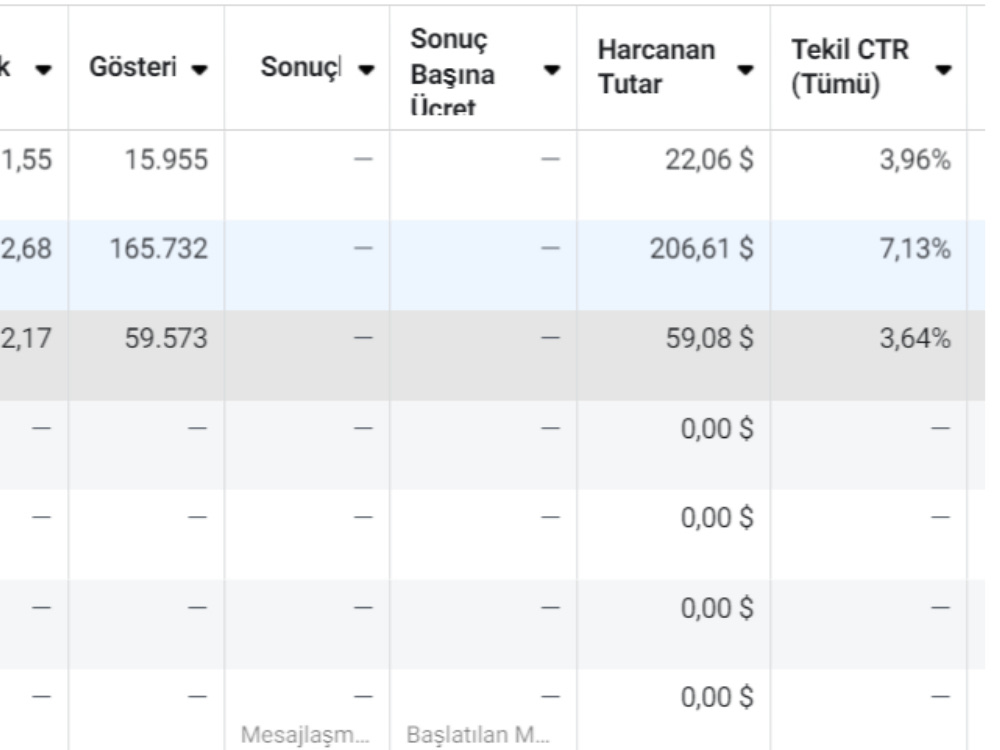Click the 206,61 $ spent amount

pyautogui.click(x=702, y=249)
